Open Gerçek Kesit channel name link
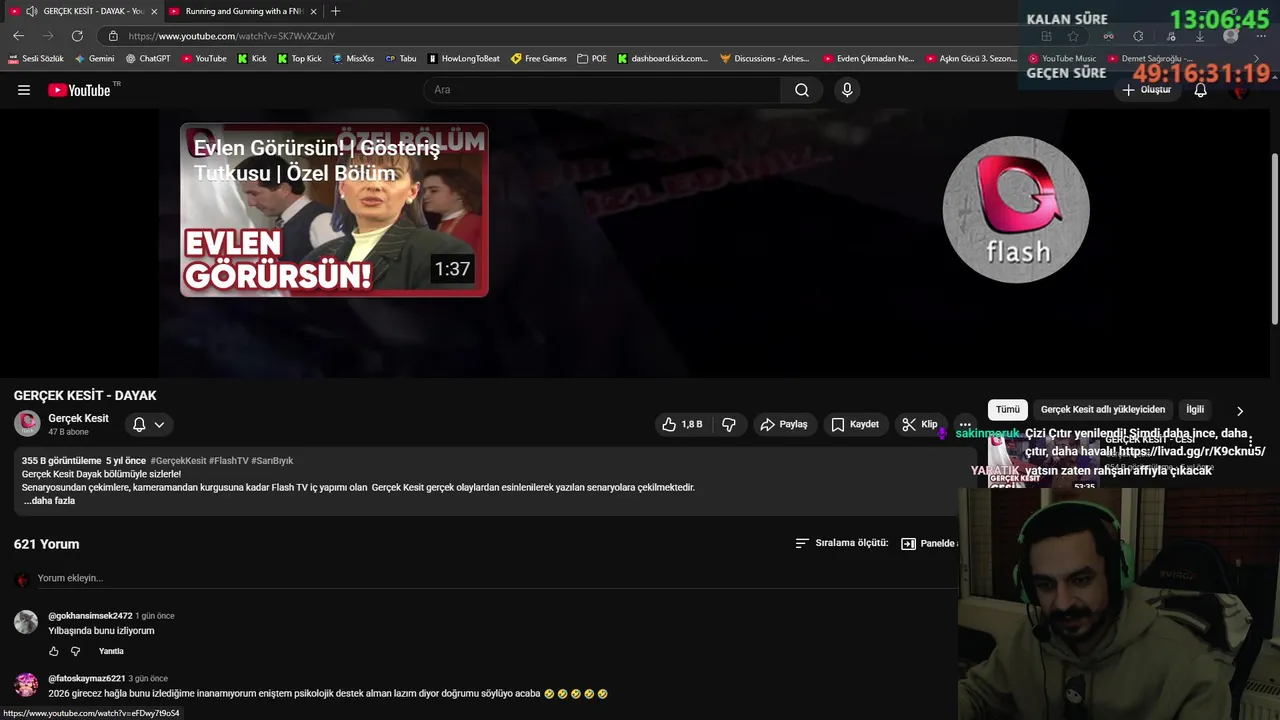The height and width of the screenshot is (720, 1280). pyautogui.click(x=78, y=418)
